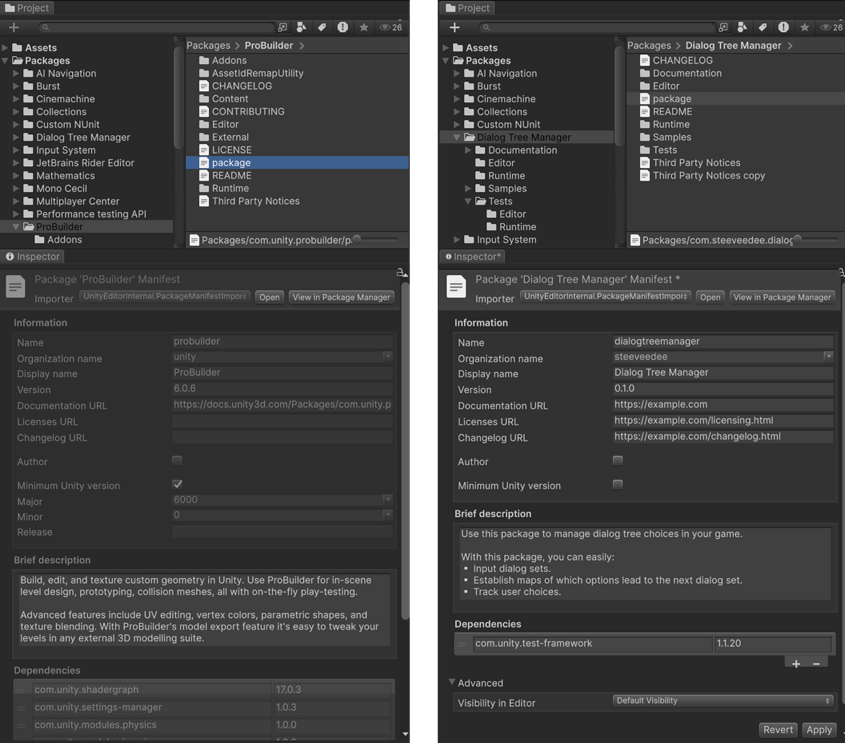845x743 pixels.
Task: Uncheck Minimum Unity version for ProBuilder
Action: click(x=177, y=482)
